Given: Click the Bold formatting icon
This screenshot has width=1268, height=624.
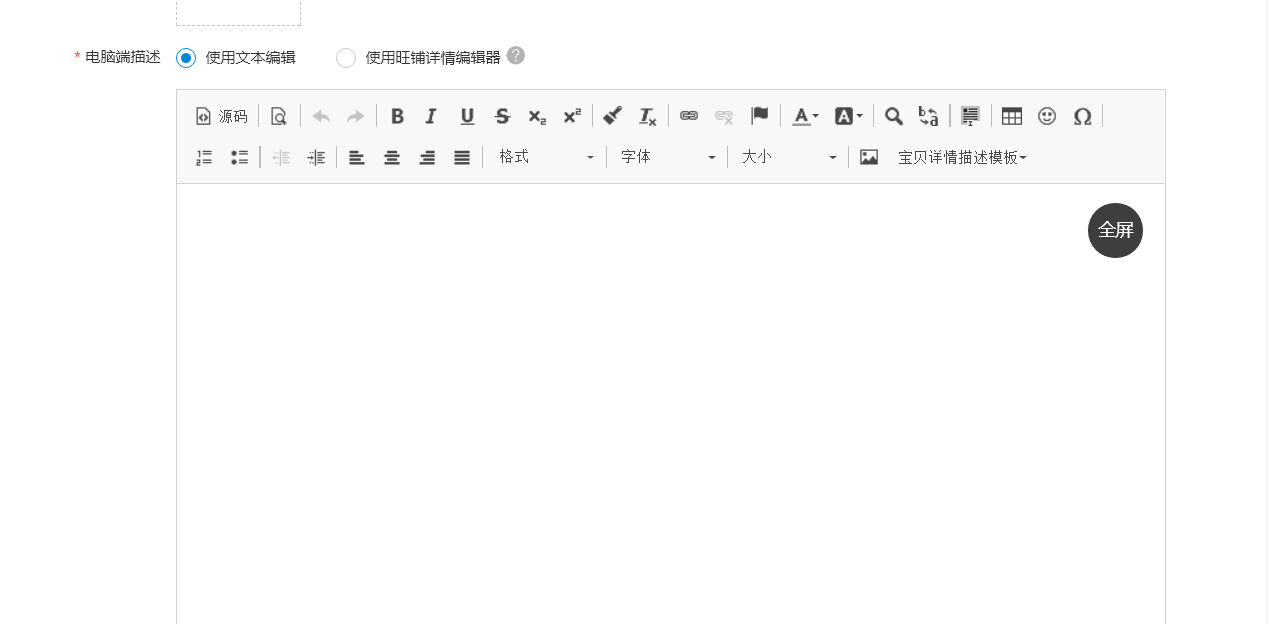Looking at the screenshot, I should 397,116.
